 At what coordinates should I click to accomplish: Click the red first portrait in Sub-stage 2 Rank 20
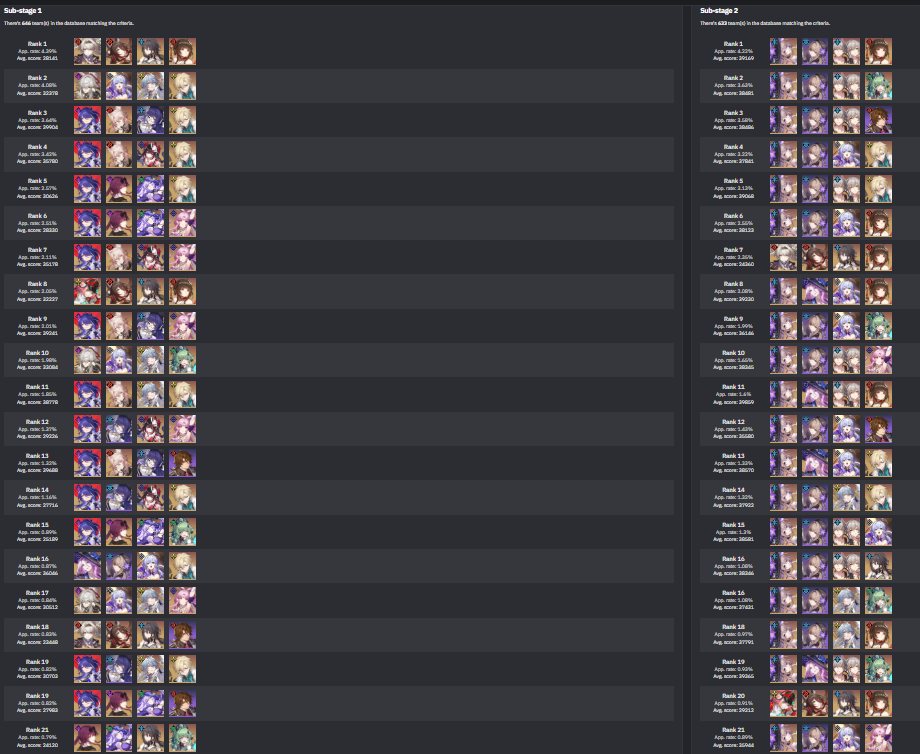[783, 703]
